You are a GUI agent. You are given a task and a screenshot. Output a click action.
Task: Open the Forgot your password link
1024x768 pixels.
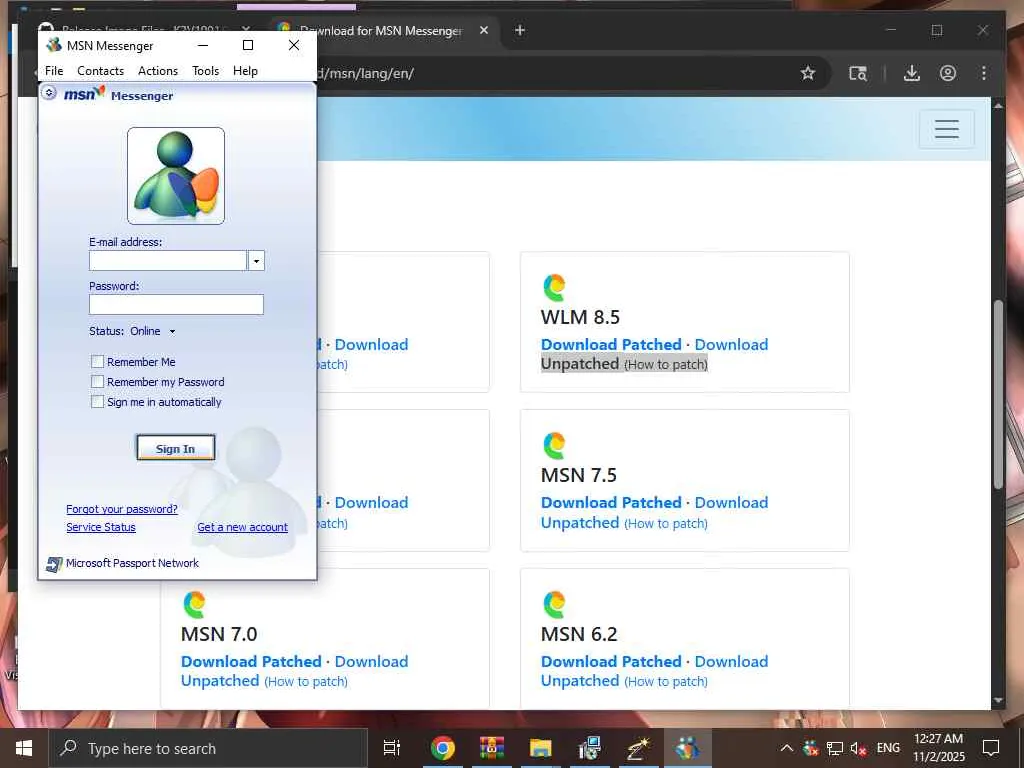pyautogui.click(x=122, y=509)
